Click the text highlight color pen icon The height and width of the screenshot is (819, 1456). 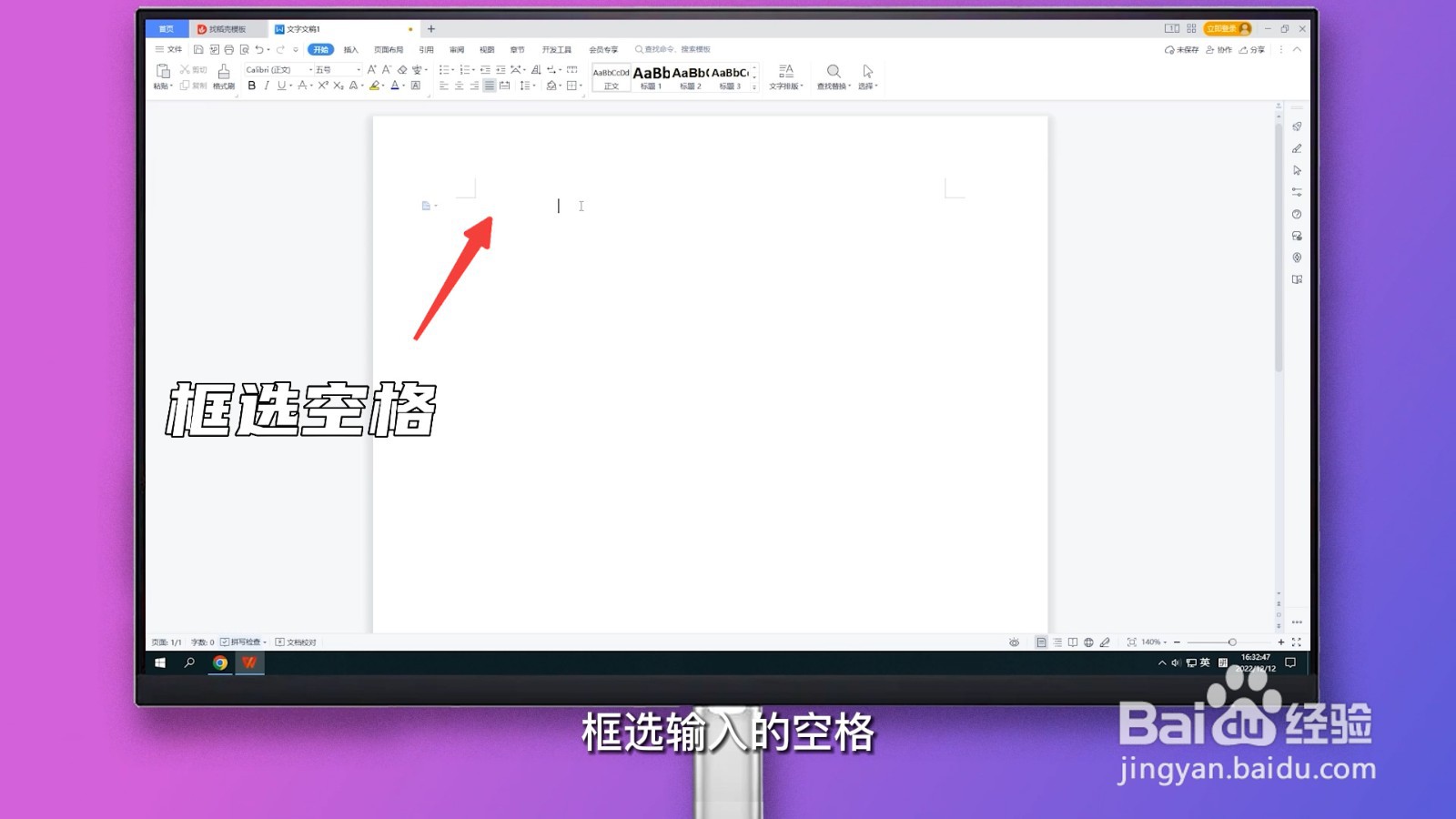(376, 85)
